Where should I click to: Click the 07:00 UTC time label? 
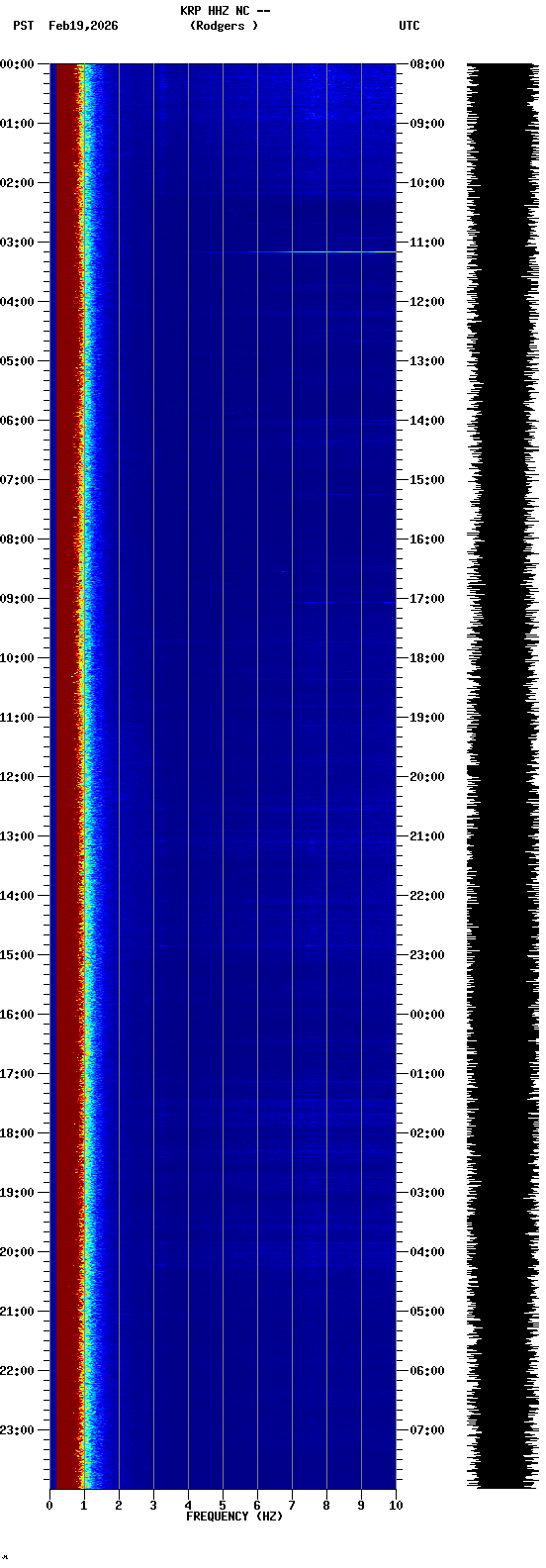click(x=427, y=1430)
